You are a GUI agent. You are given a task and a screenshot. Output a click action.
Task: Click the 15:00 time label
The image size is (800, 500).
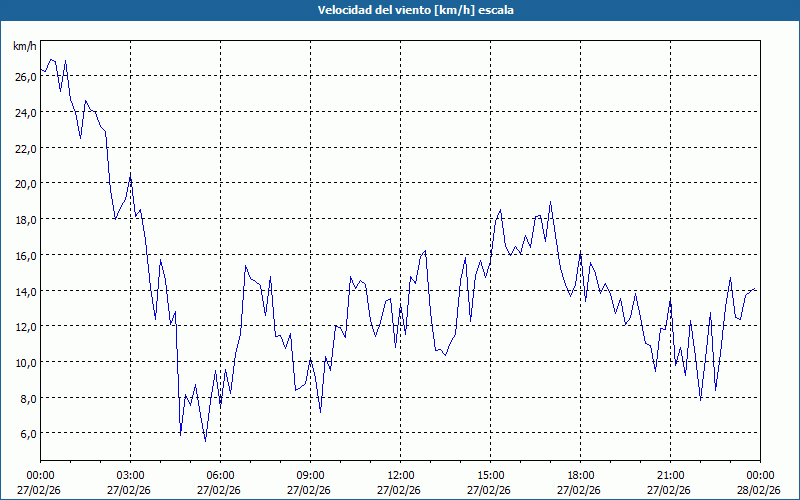pos(490,475)
